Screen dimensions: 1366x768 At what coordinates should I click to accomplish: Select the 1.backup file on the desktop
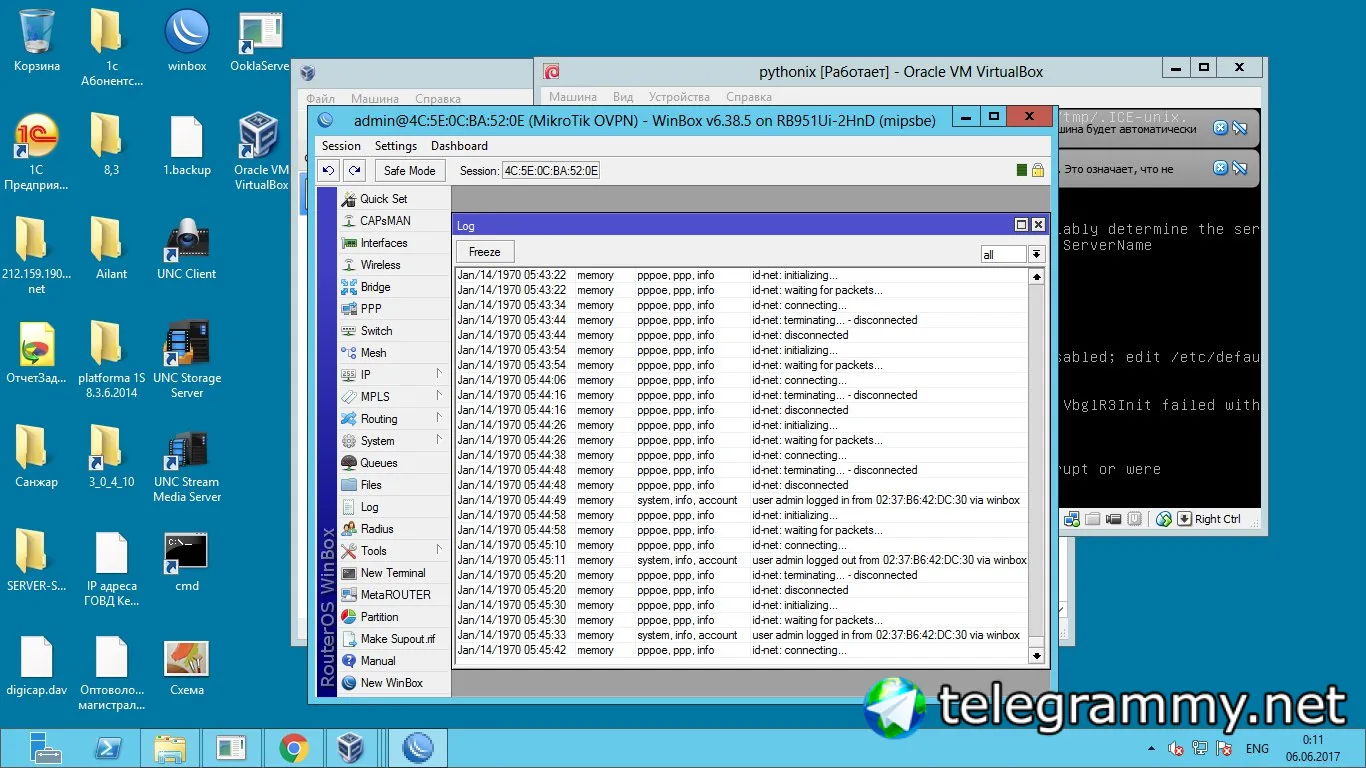point(187,145)
